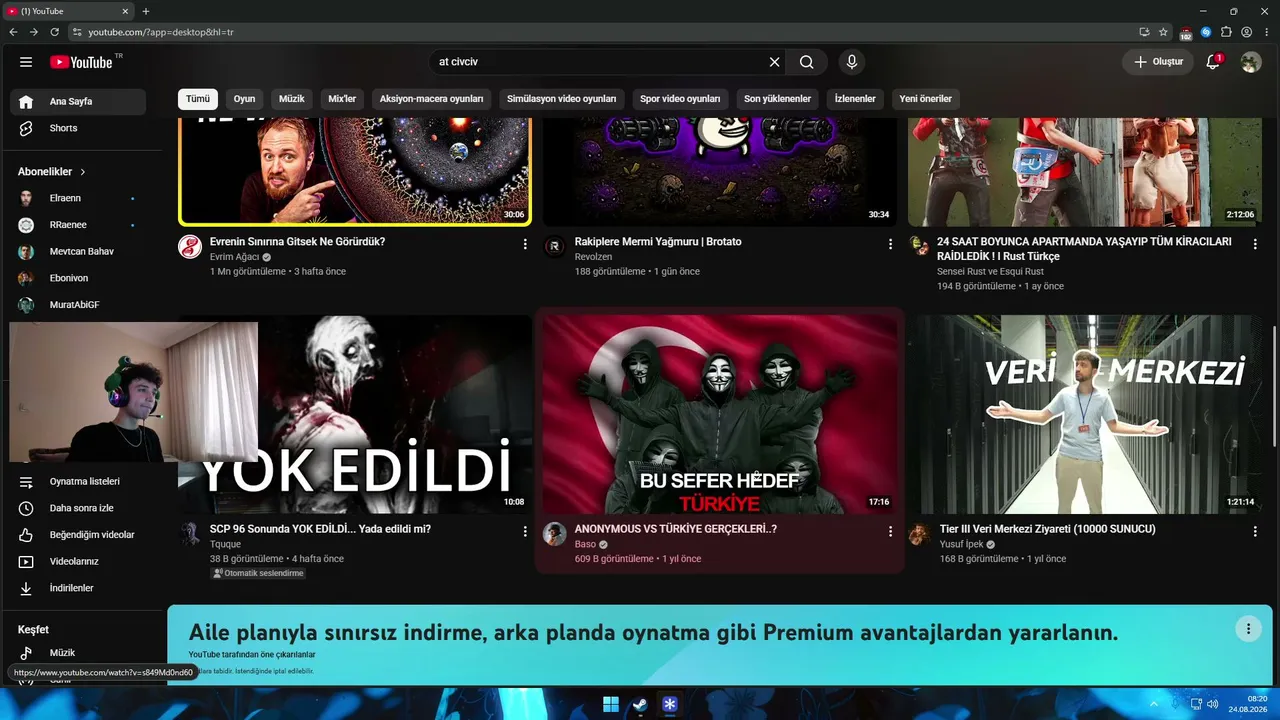This screenshot has height=720, width=1280.
Task: Open options for 24 Saat Boyunca Apartmanda video
Action: pos(1255,244)
